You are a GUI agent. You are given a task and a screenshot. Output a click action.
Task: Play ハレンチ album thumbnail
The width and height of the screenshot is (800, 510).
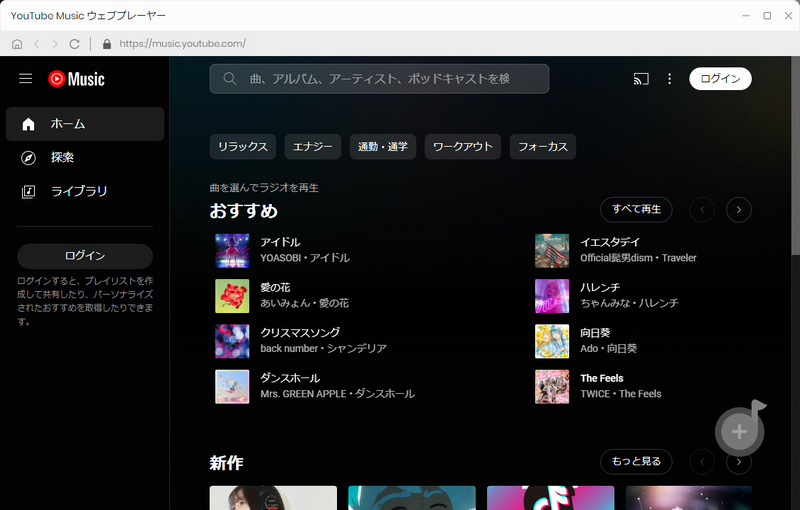(x=552, y=296)
